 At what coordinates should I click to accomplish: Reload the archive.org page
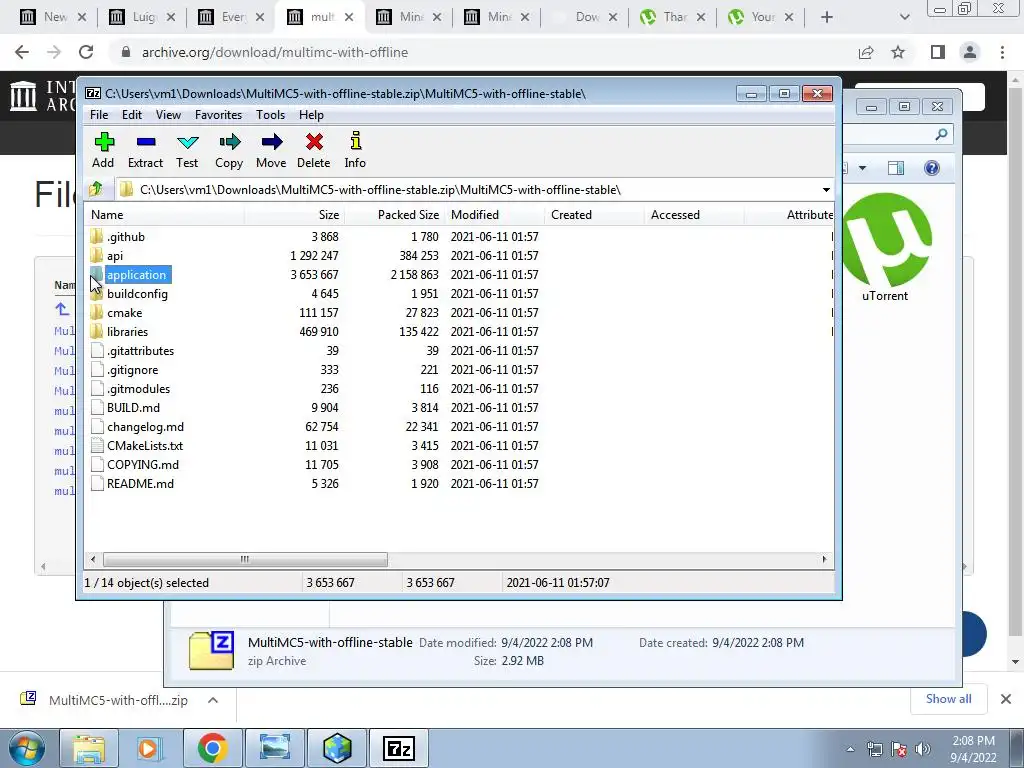pos(86,52)
